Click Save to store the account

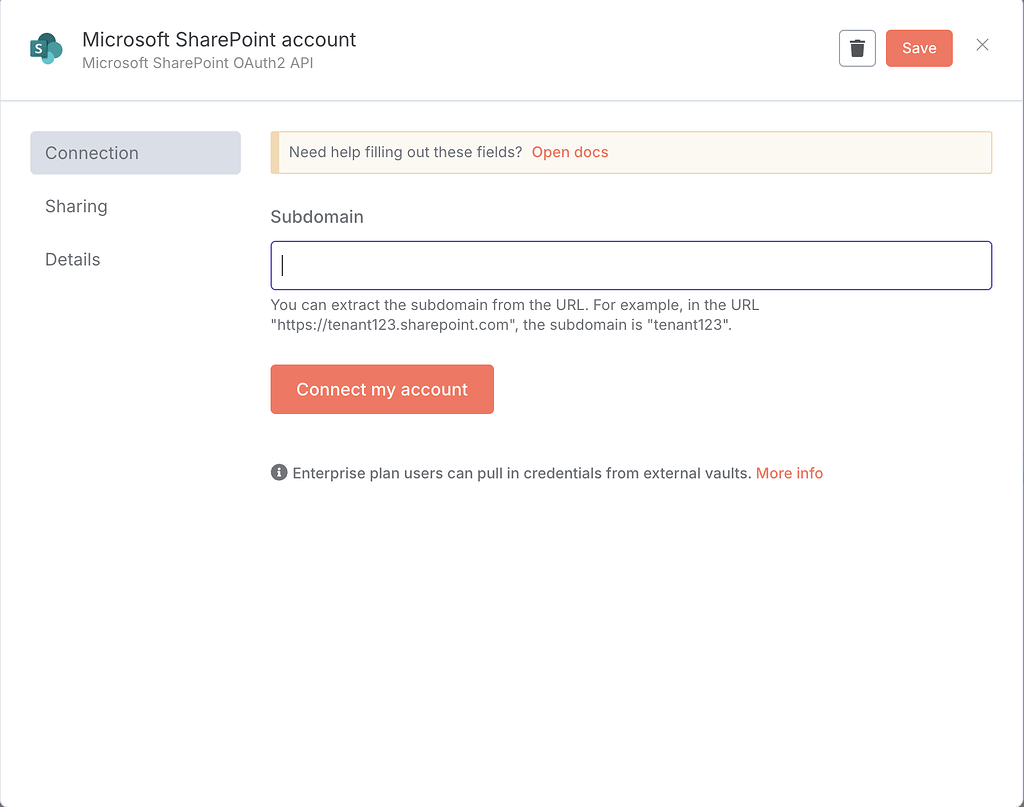pyautogui.click(x=918, y=47)
